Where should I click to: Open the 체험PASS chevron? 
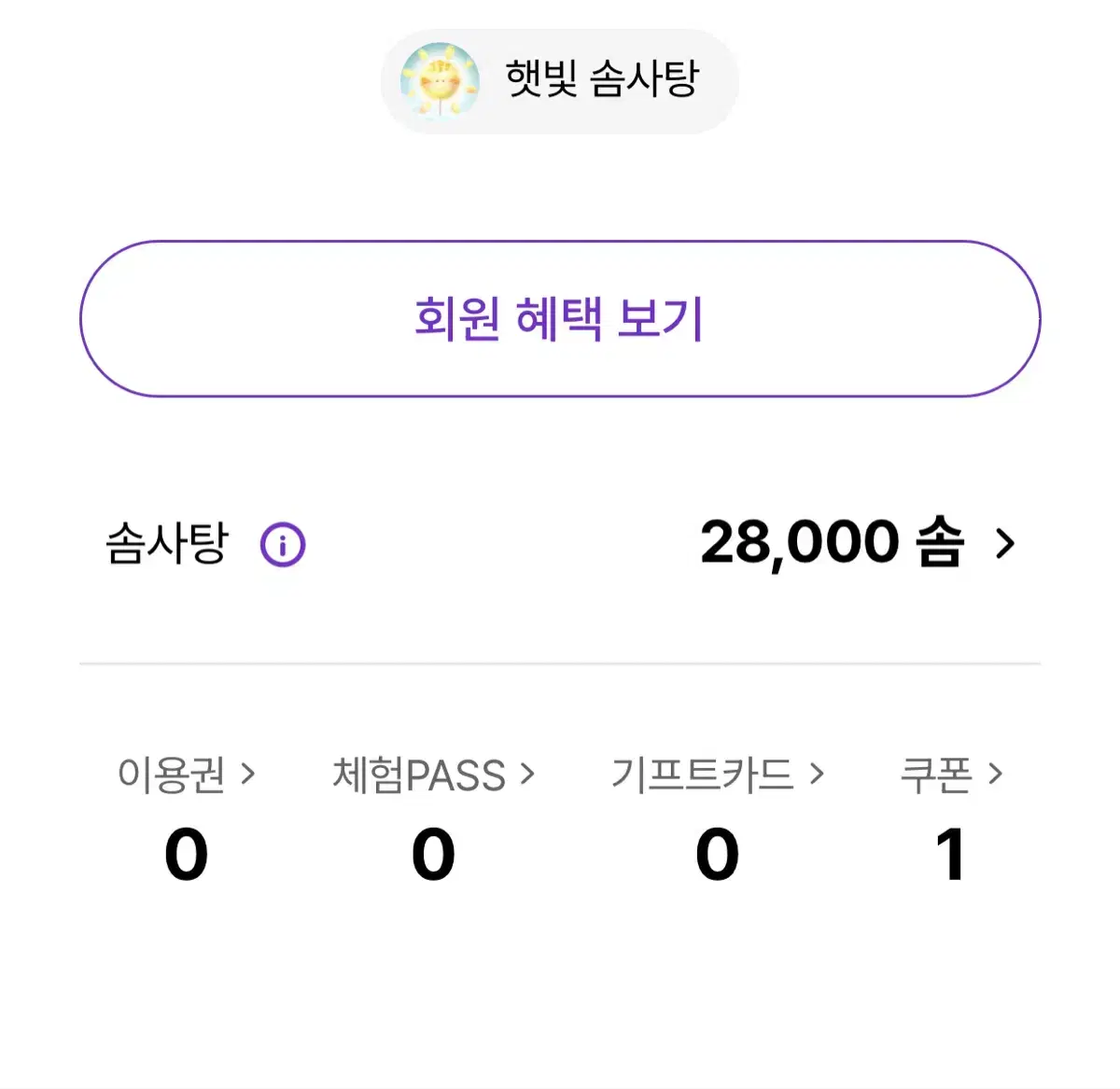click(x=527, y=774)
